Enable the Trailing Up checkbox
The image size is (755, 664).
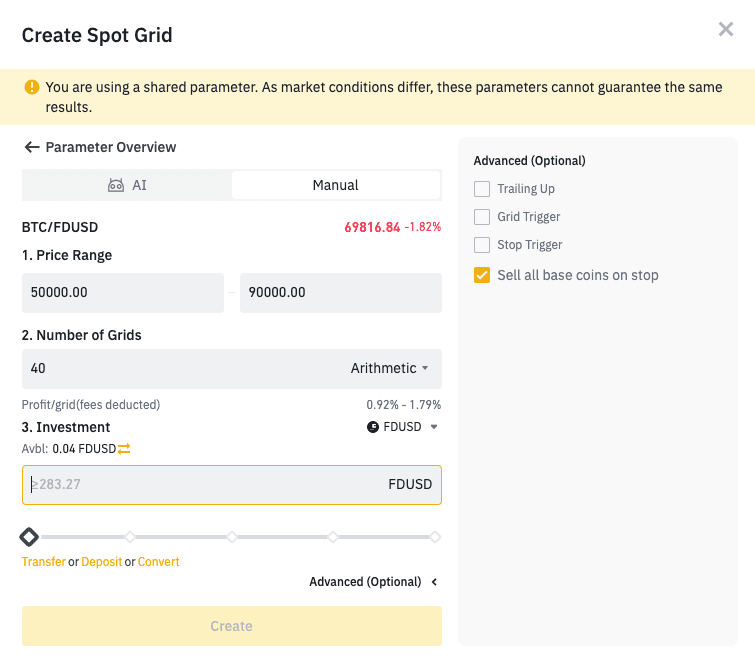click(x=482, y=189)
